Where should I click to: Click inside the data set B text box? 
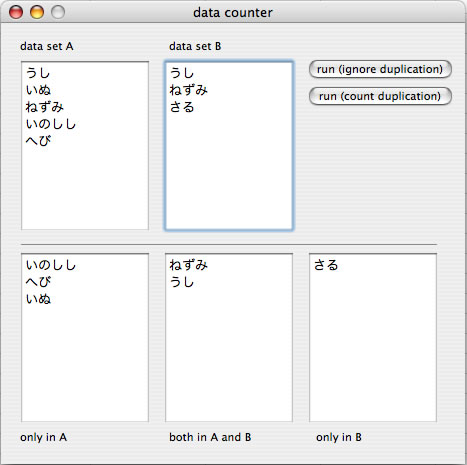(229, 146)
